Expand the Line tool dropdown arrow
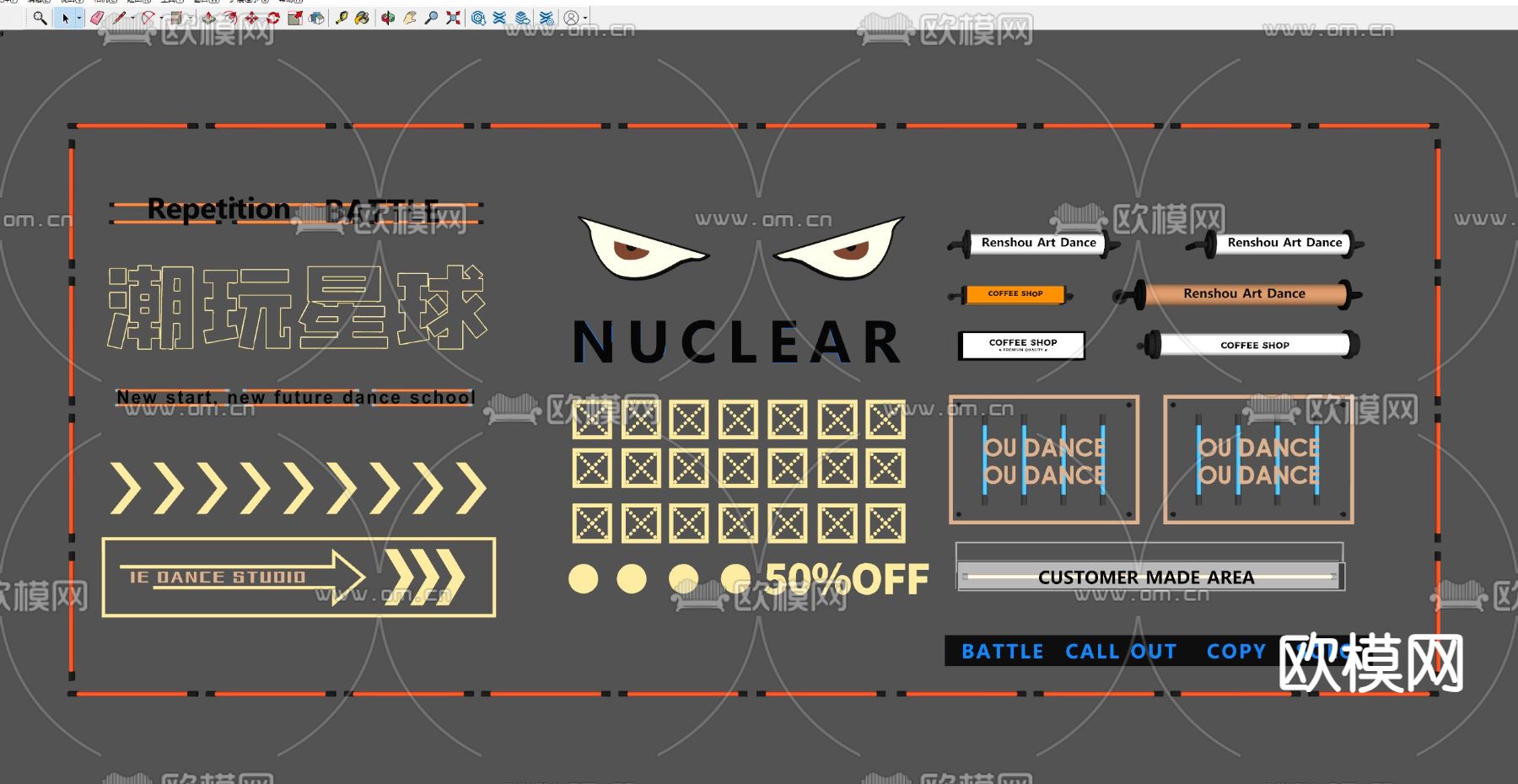The height and width of the screenshot is (784, 1518). coord(132,18)
